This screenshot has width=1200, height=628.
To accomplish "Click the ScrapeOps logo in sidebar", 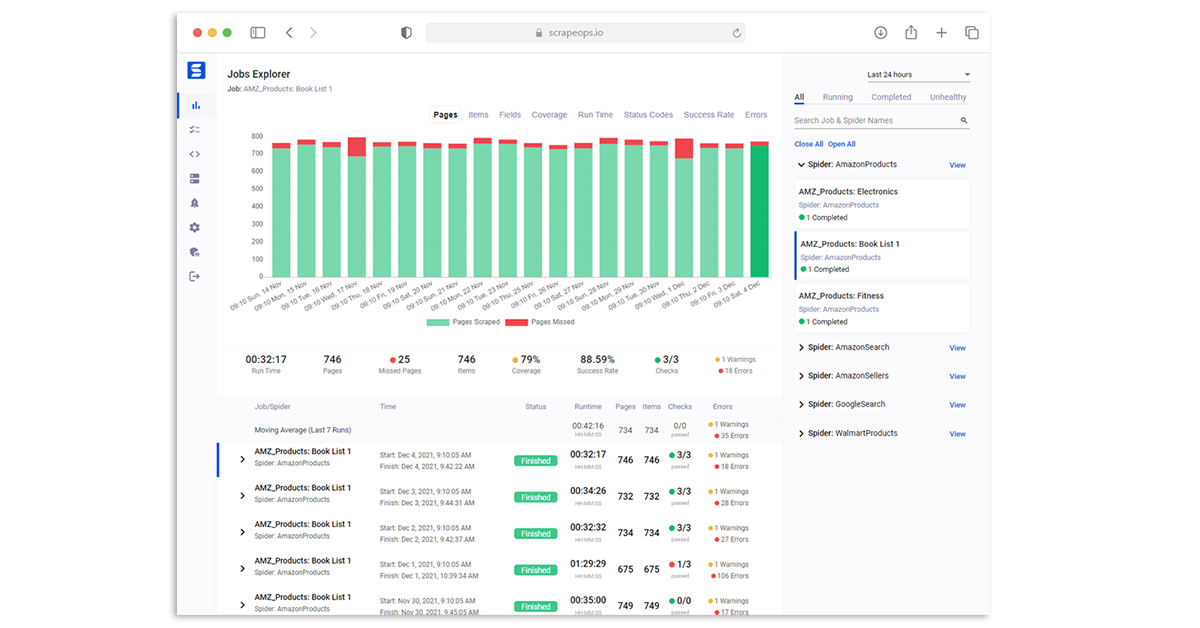I will click(x=196, y=71).
